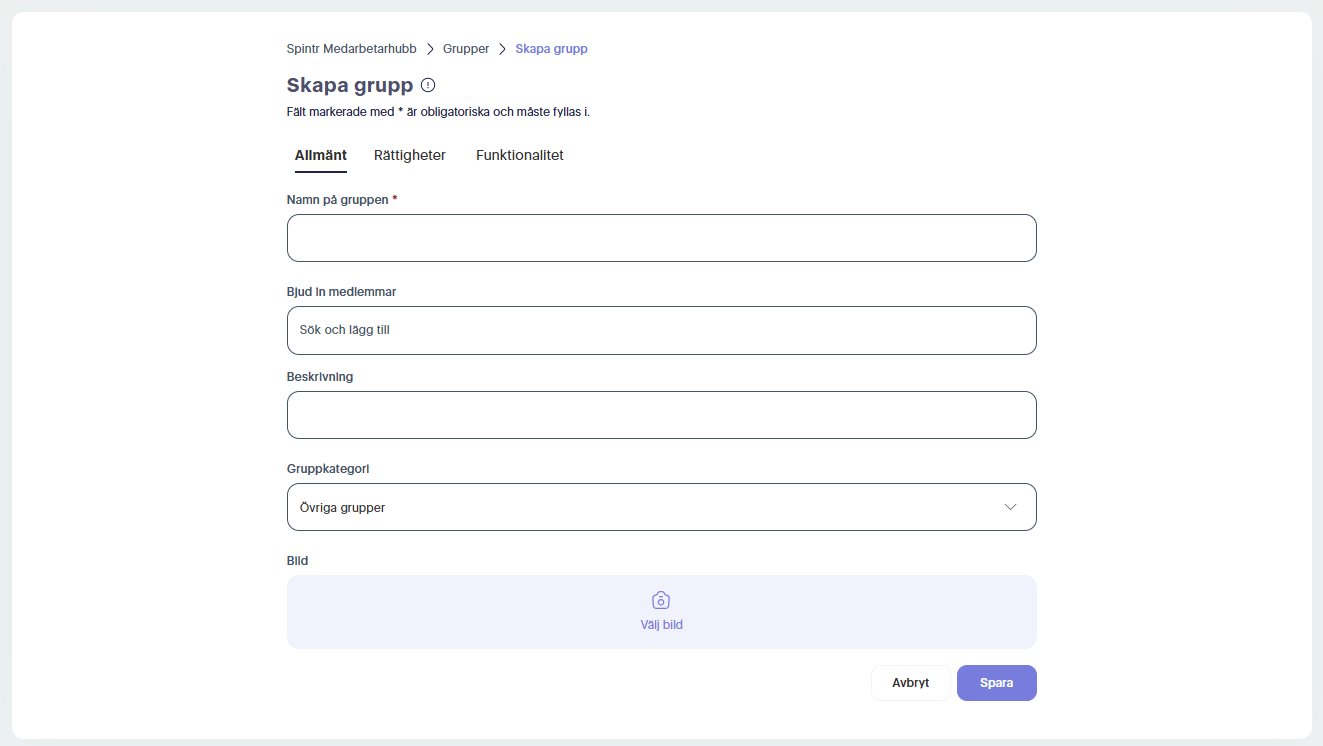Image resolution: width=1323 pixels, height=746 pixels.
Task: Click the Skapa grupp heading
Action: 350,85
